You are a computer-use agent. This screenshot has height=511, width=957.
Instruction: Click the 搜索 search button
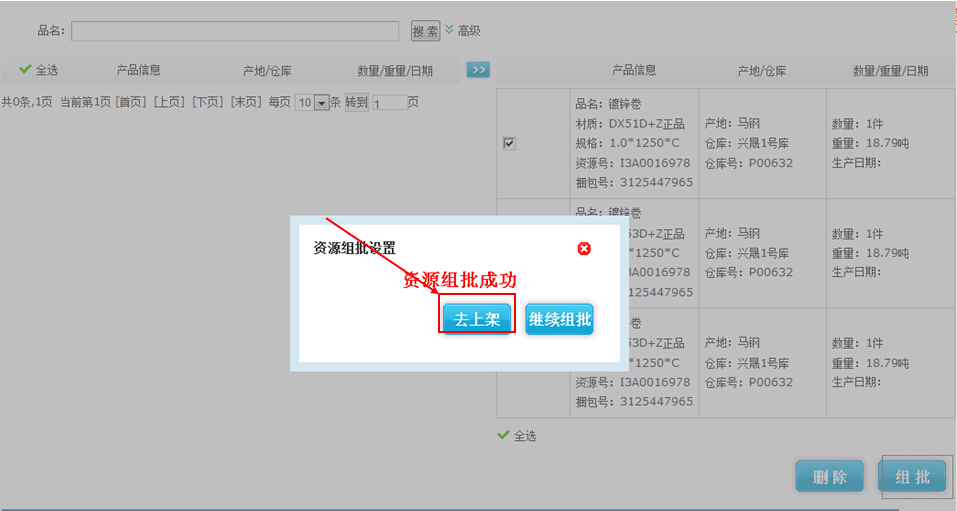425,31
